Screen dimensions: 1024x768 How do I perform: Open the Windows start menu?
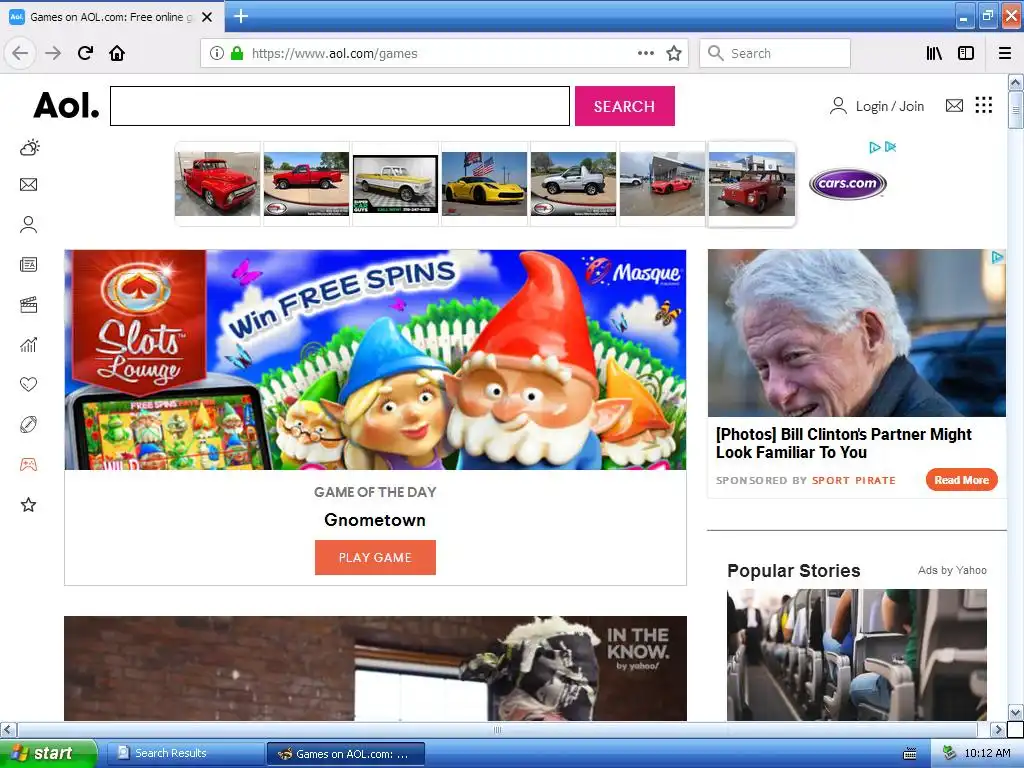(48, 753)
